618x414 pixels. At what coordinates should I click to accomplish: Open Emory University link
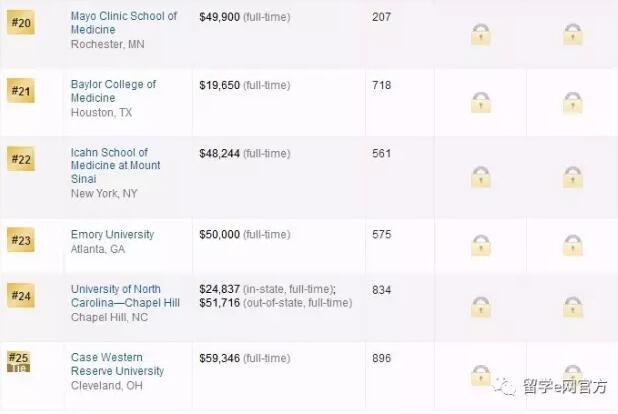click(112, 235)
